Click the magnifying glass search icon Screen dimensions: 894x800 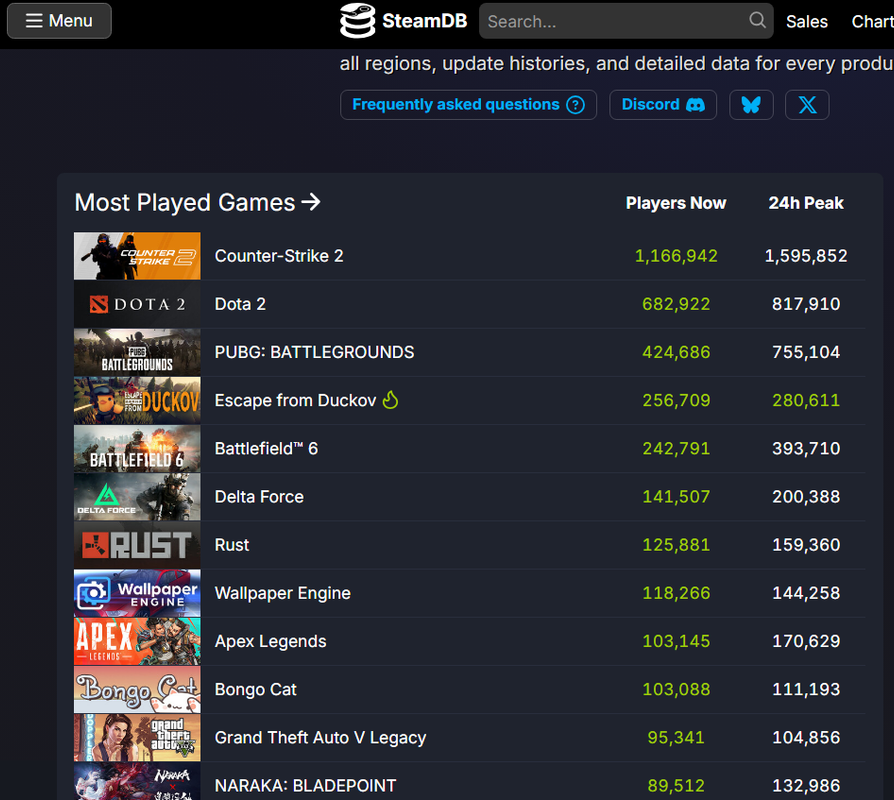(757, 20)
